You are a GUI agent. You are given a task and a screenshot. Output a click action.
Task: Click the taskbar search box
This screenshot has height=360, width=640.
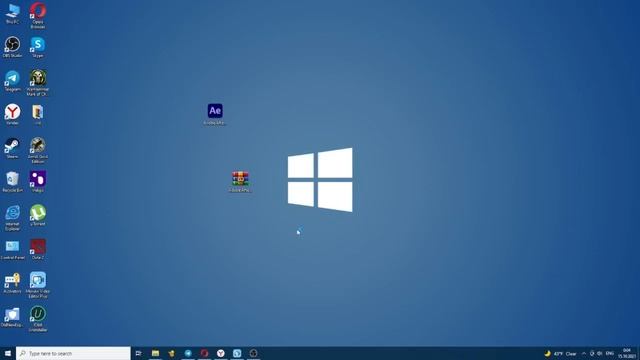73,353
